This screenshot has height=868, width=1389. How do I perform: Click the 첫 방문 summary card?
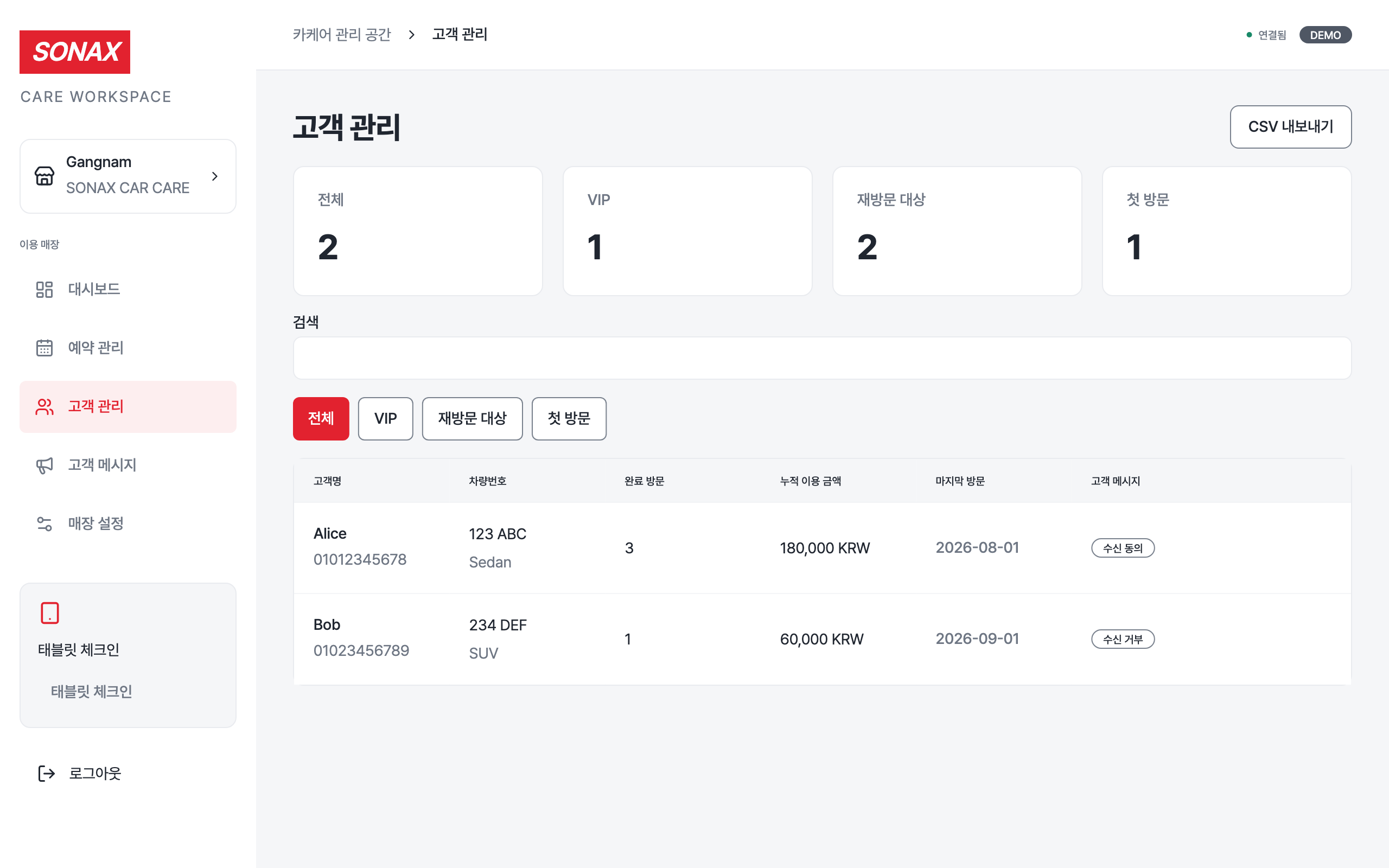pos(1227,231)
